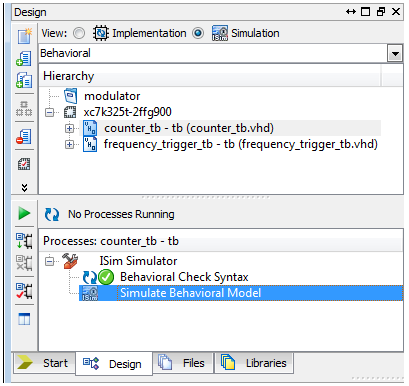Expand the frequency_trigger_tb node
Viewport: 409px width, 386px height.
(x=69, y=144)
